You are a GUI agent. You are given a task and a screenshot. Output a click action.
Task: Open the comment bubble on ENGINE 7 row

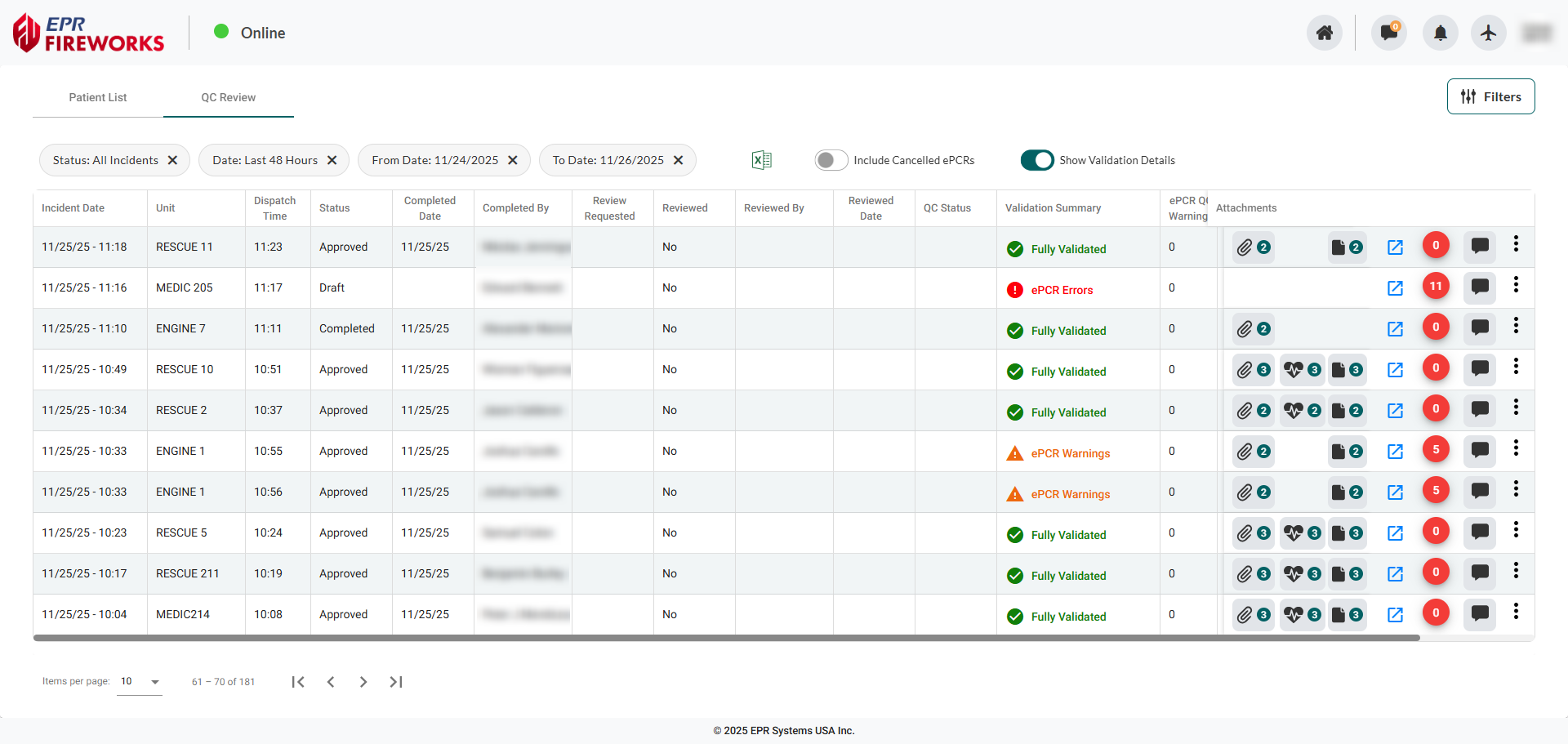click(x=1480, y=328)
